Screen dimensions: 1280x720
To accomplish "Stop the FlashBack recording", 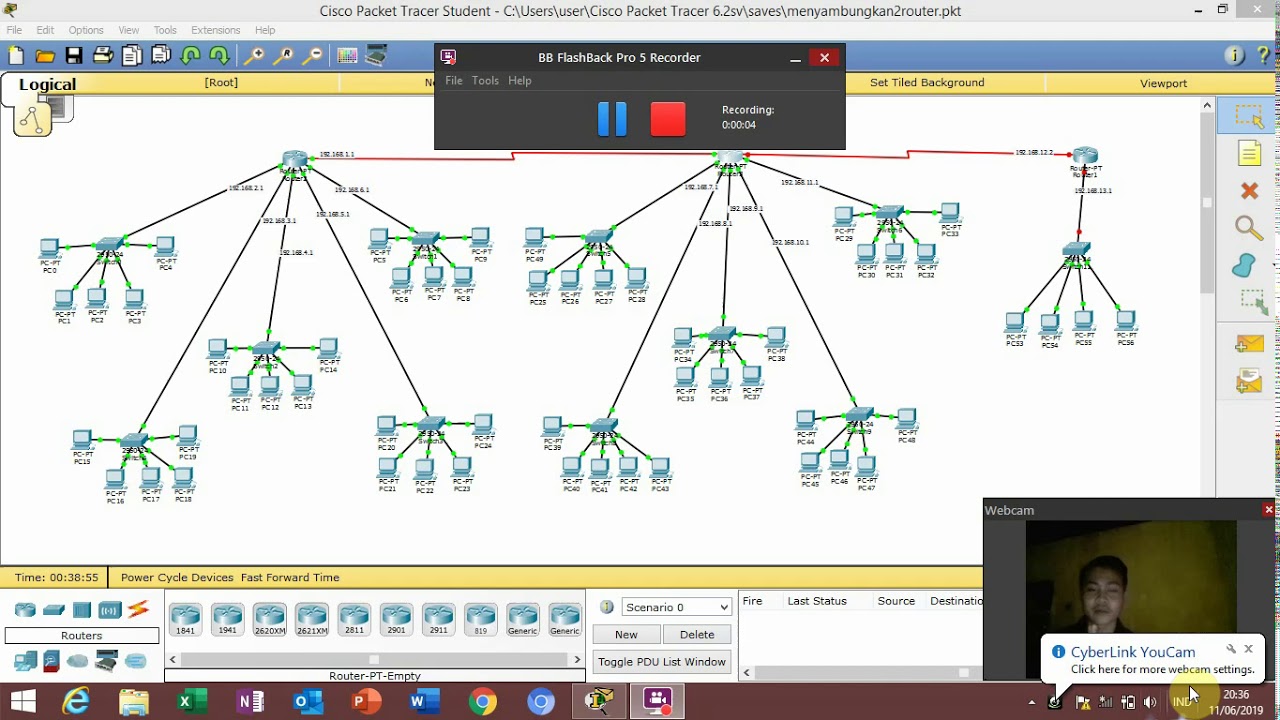I will click(x=668, y=119).
